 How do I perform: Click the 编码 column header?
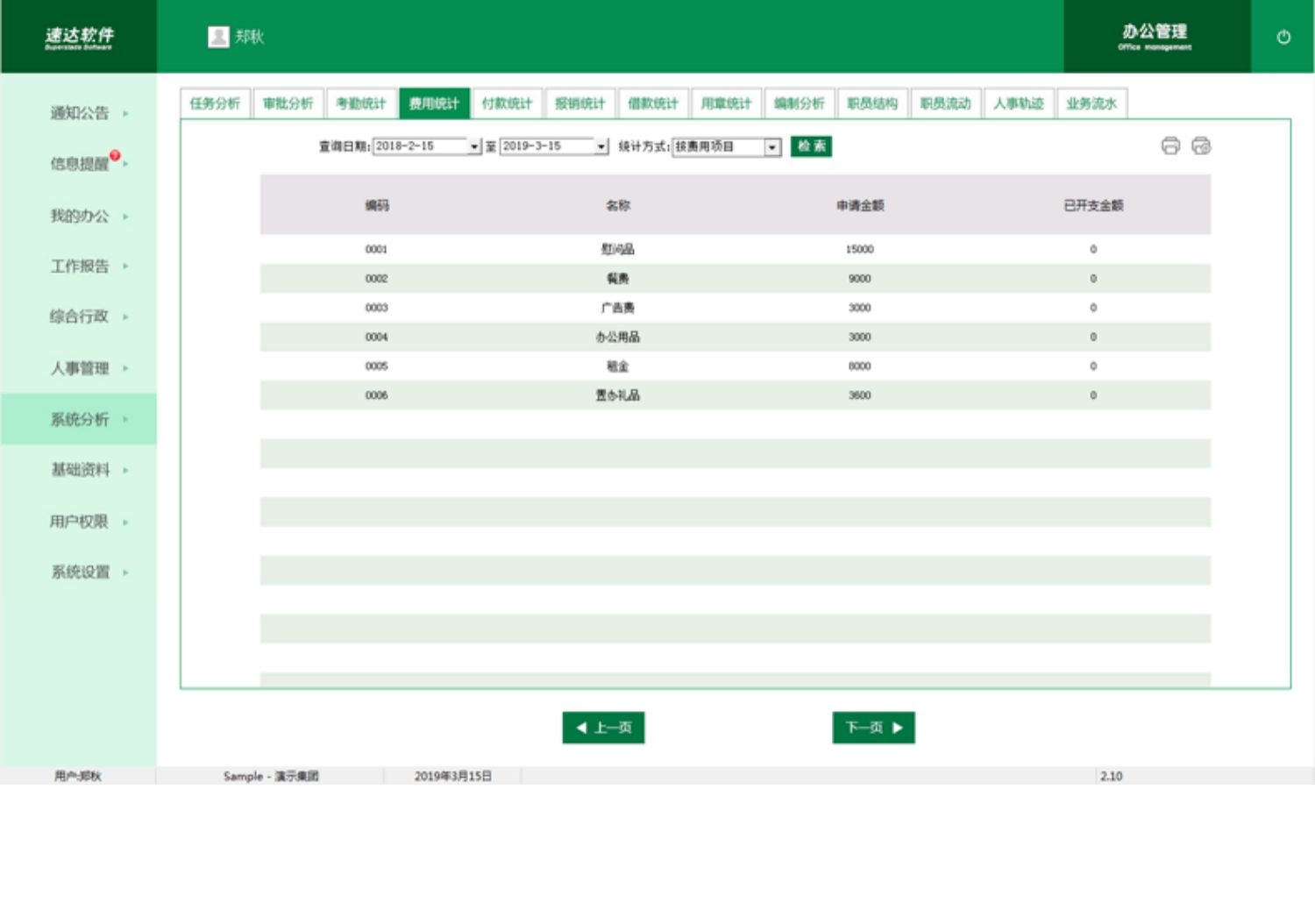click(377, 205)
